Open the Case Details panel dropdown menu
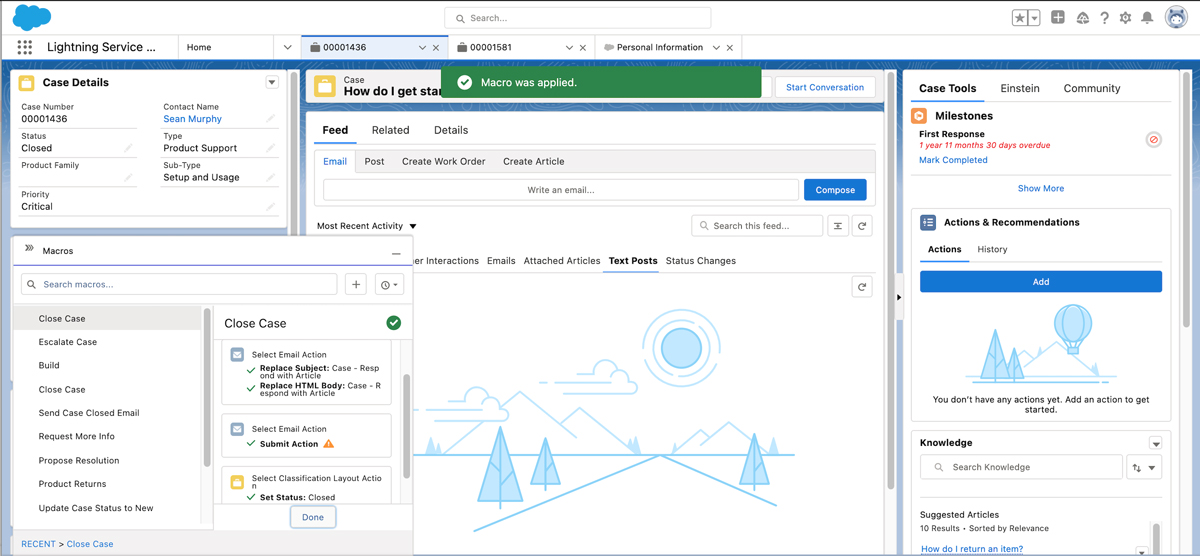This screenshot has height=556, width=1200. coord(272,83)
